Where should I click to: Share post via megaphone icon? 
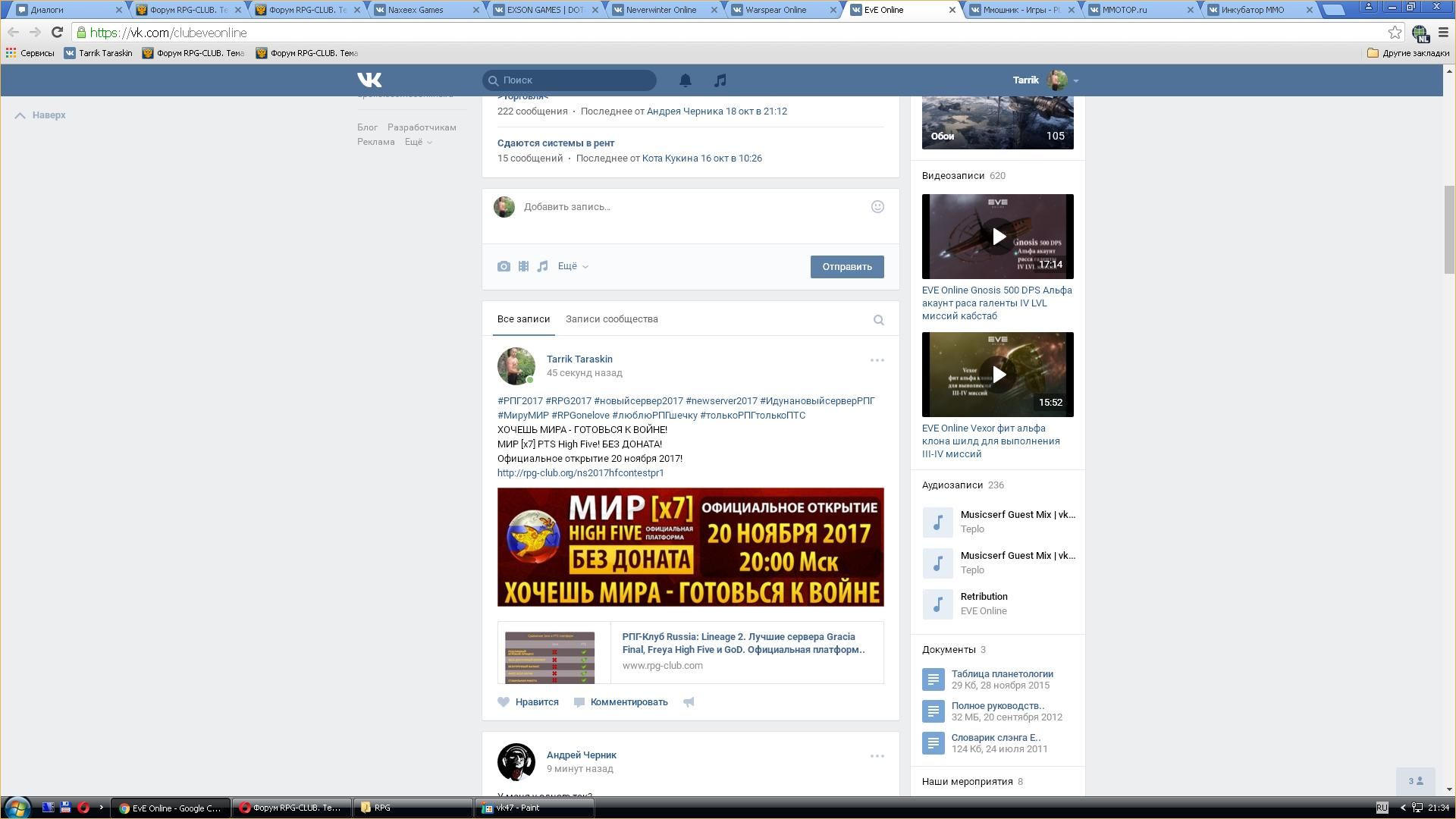tap(689, 702)
